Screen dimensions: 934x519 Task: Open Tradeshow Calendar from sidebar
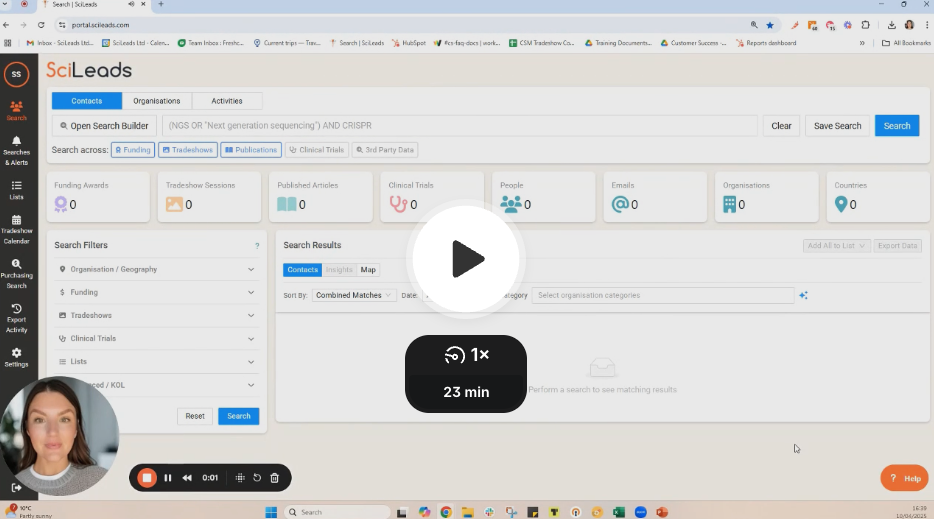16,229
